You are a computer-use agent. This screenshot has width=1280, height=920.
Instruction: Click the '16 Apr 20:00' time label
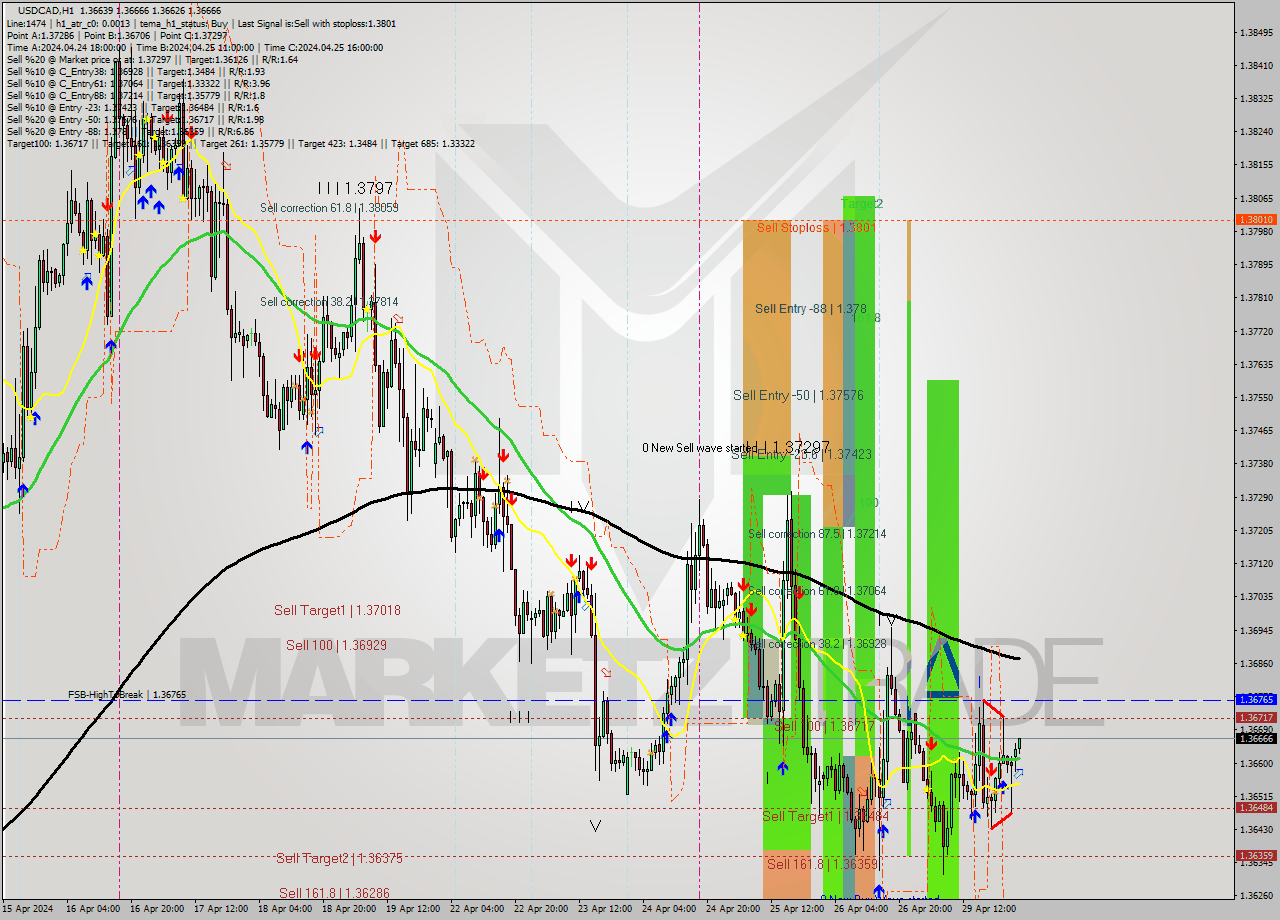(158, 909)
